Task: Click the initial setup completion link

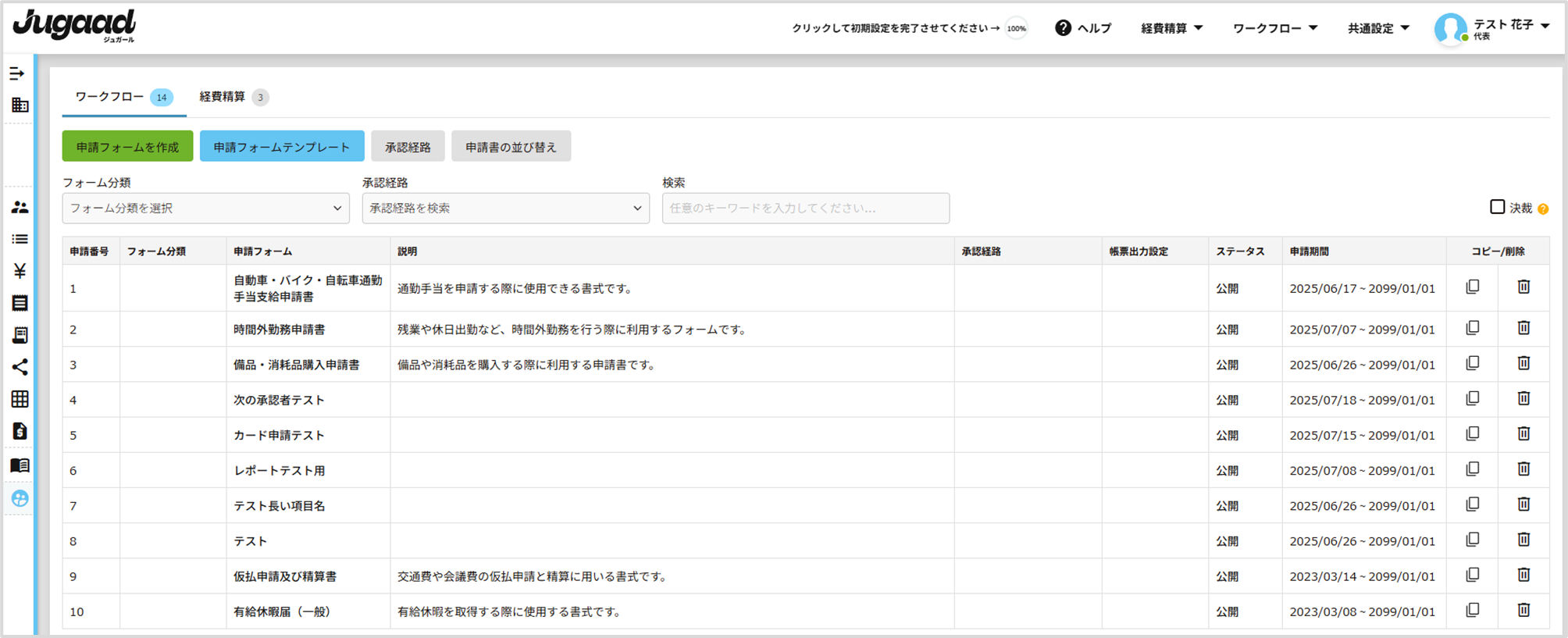Action: pyautogui.click(x=896, y=28)
